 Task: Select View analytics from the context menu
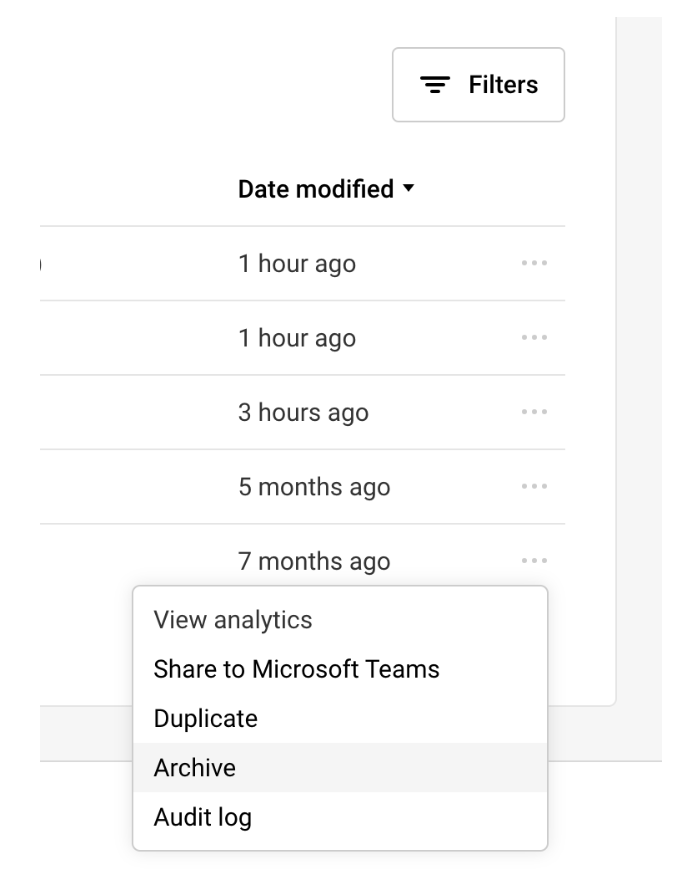(232, 620)
